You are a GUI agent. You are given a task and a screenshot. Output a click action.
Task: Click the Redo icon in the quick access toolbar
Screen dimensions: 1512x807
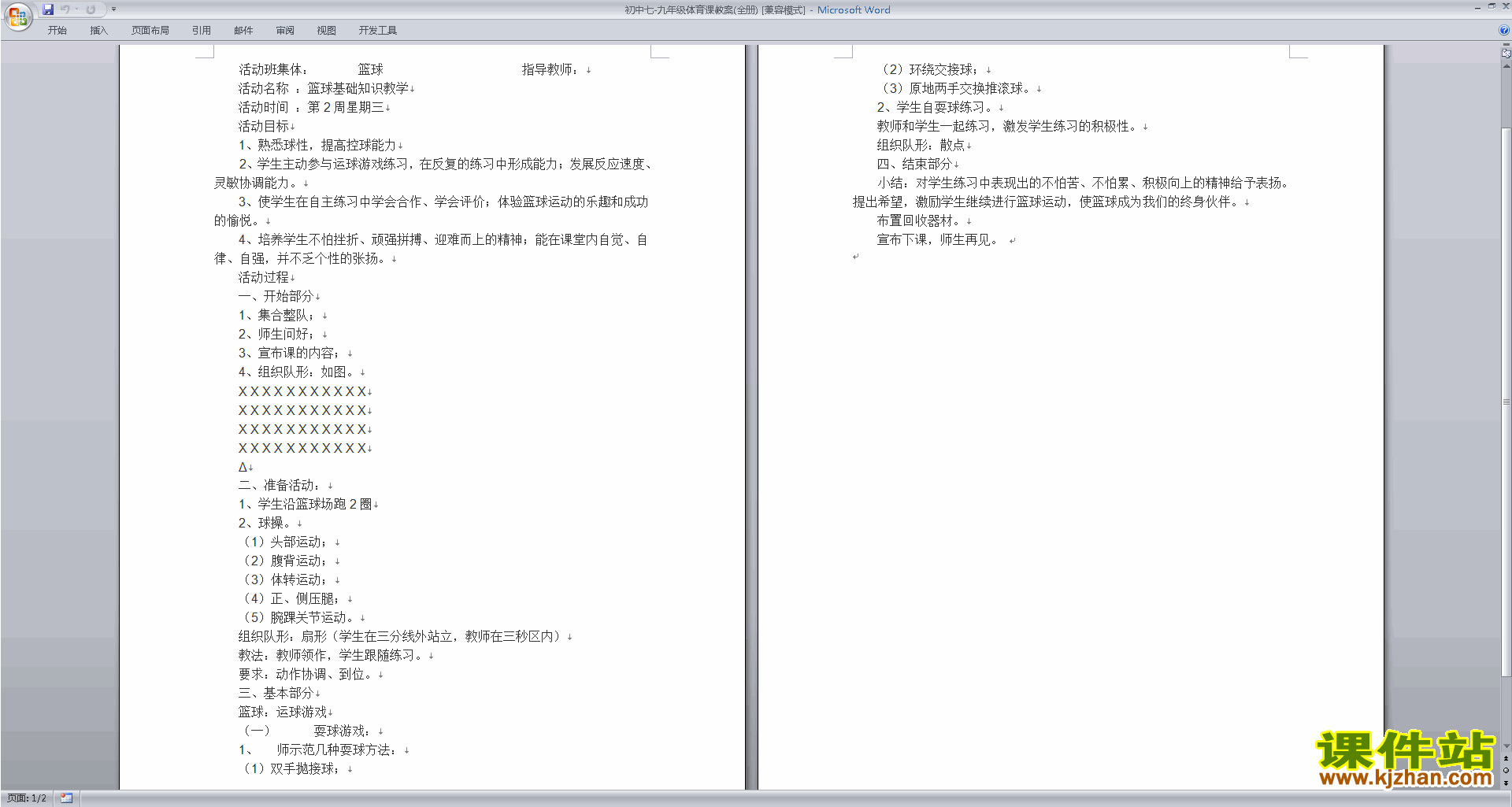coord(91,9)
